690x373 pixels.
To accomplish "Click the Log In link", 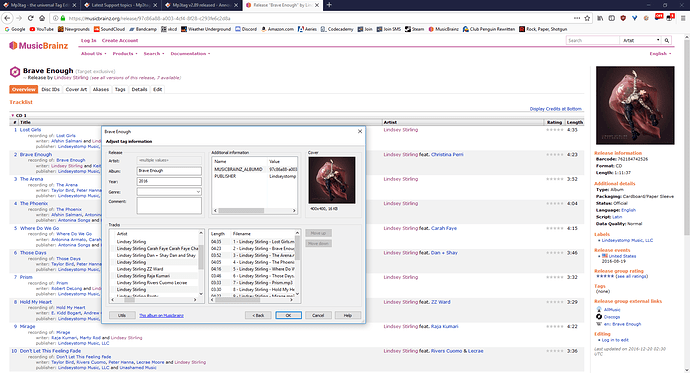I will click(88, 40).
